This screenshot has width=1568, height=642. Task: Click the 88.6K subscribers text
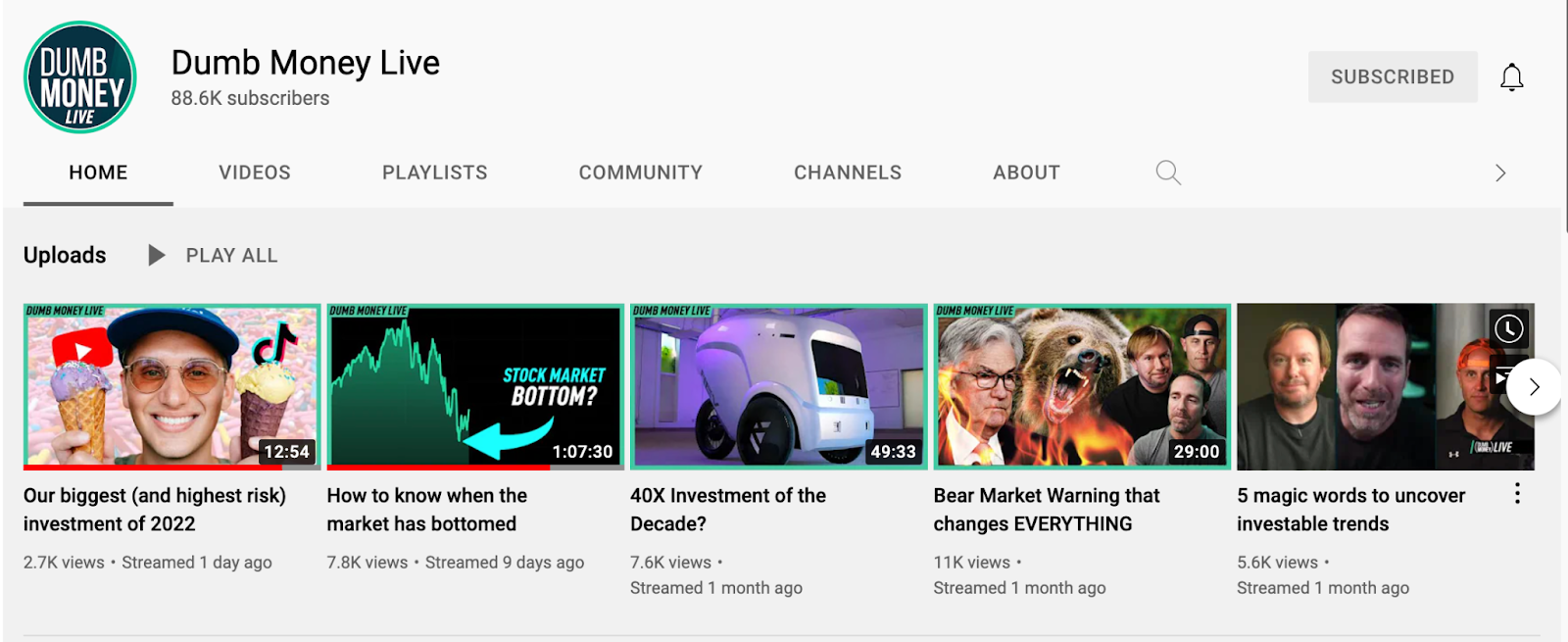click(x=250, y=98)
